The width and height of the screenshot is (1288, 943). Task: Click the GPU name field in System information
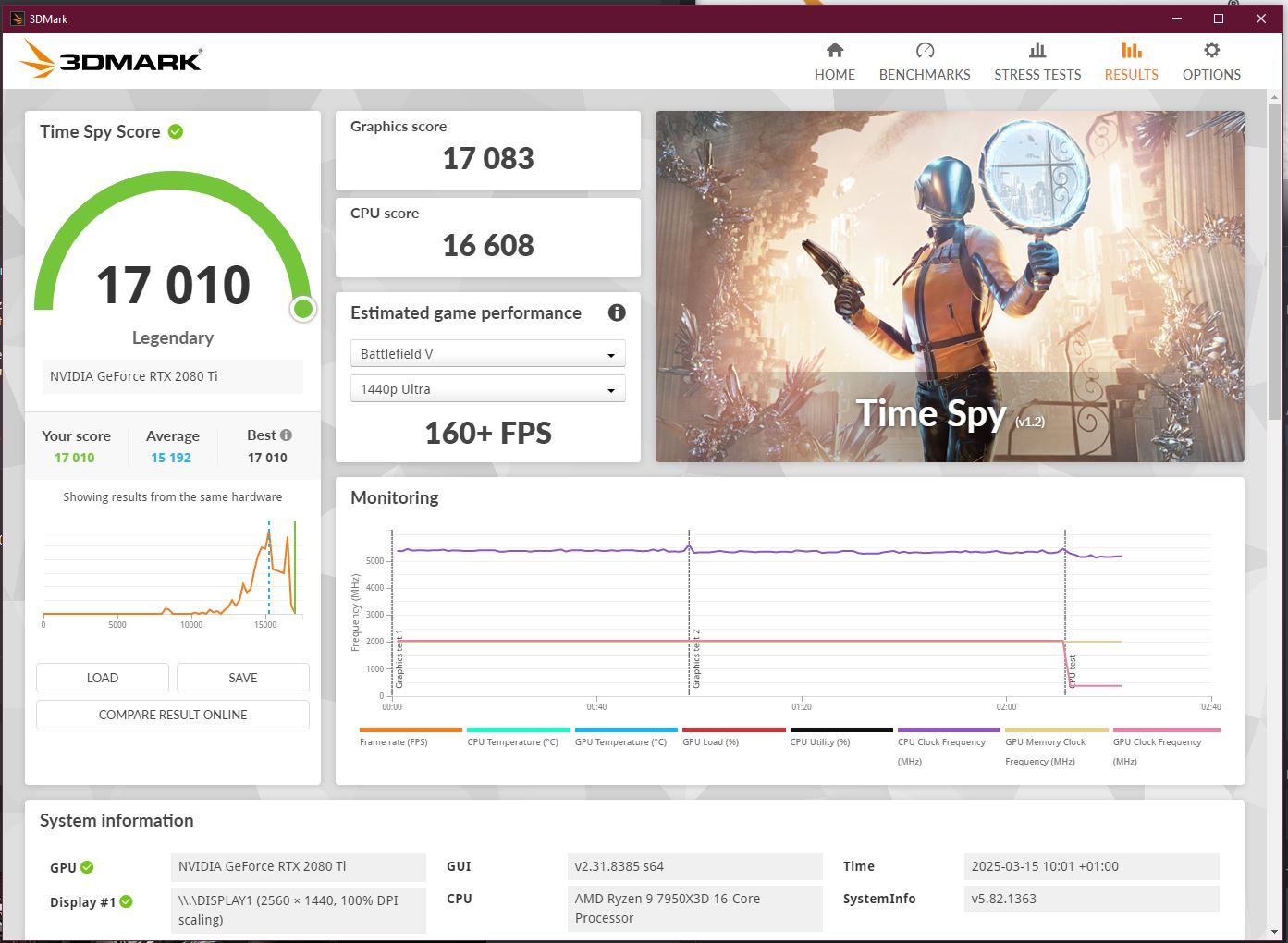299,866
